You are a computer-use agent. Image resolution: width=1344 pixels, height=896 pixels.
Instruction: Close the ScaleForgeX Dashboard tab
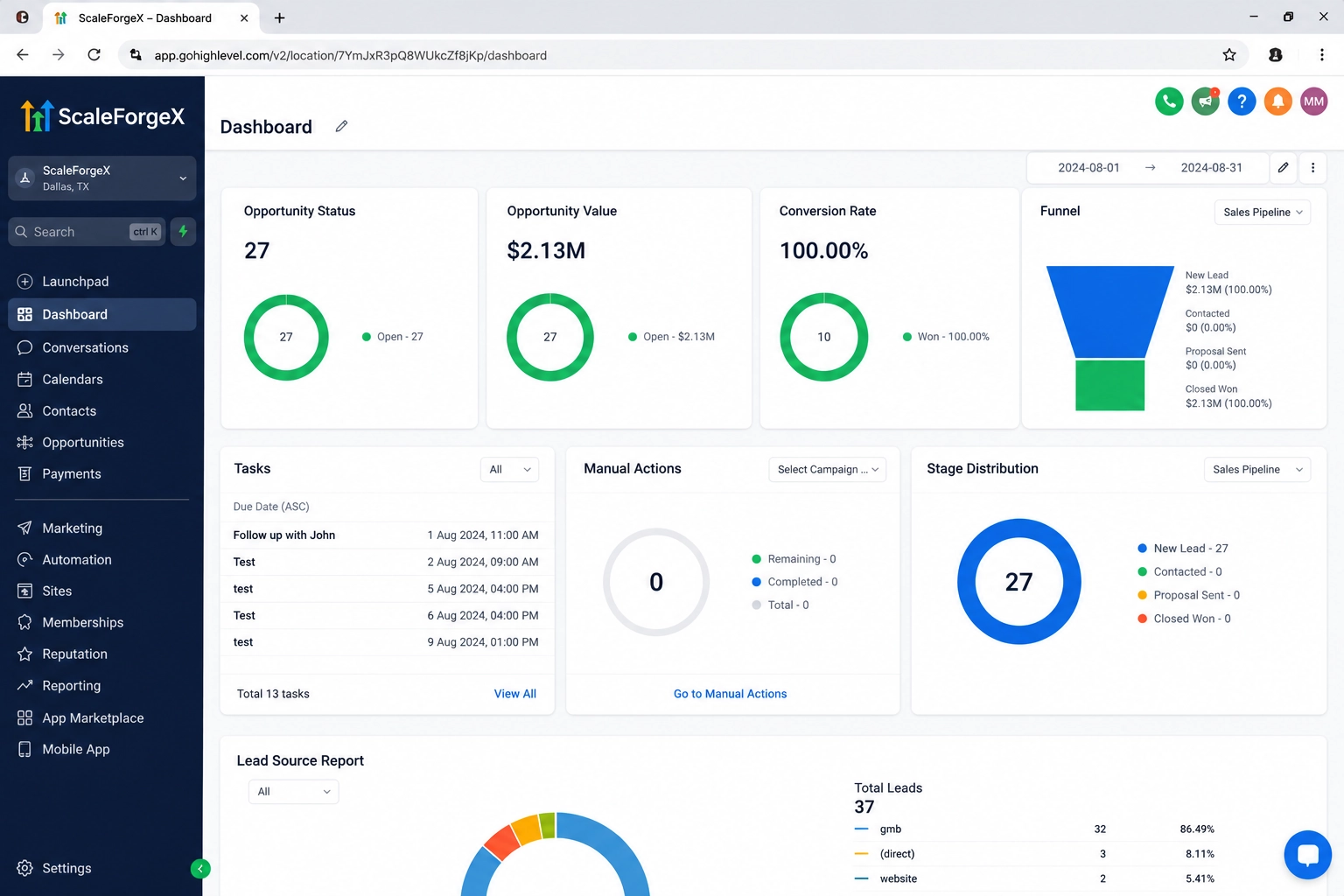click(x=244, y=17)
